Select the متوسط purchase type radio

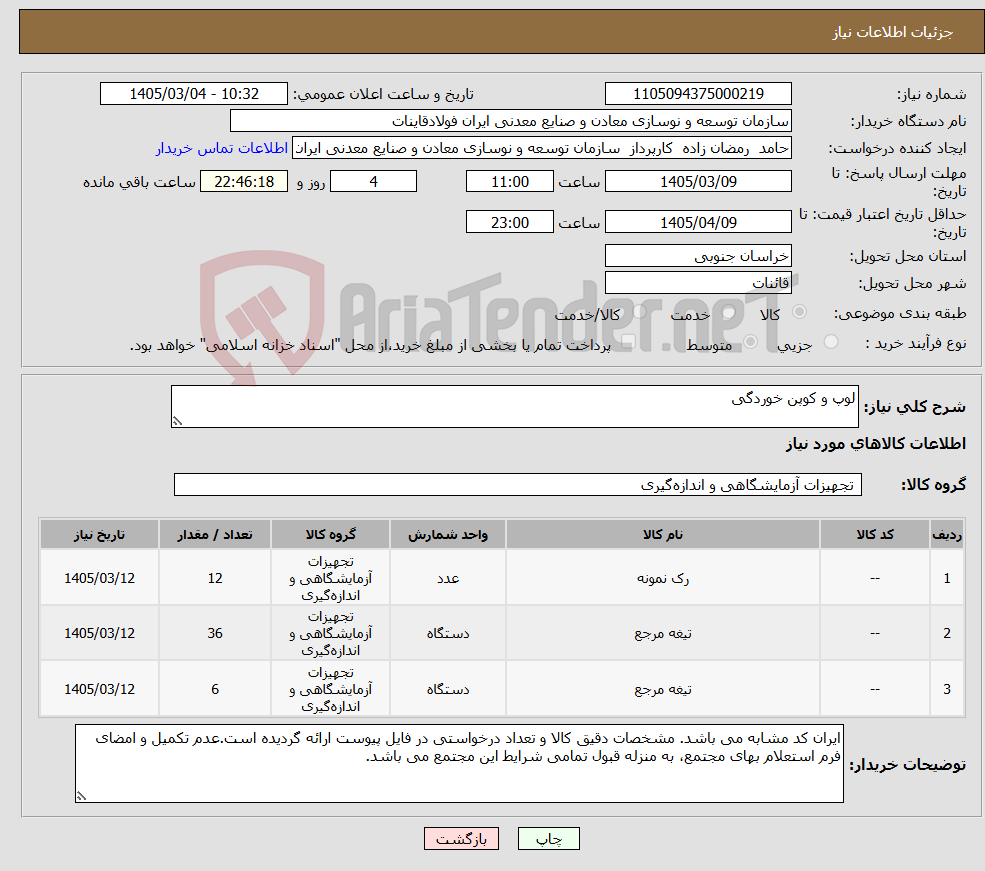point(750,342)
